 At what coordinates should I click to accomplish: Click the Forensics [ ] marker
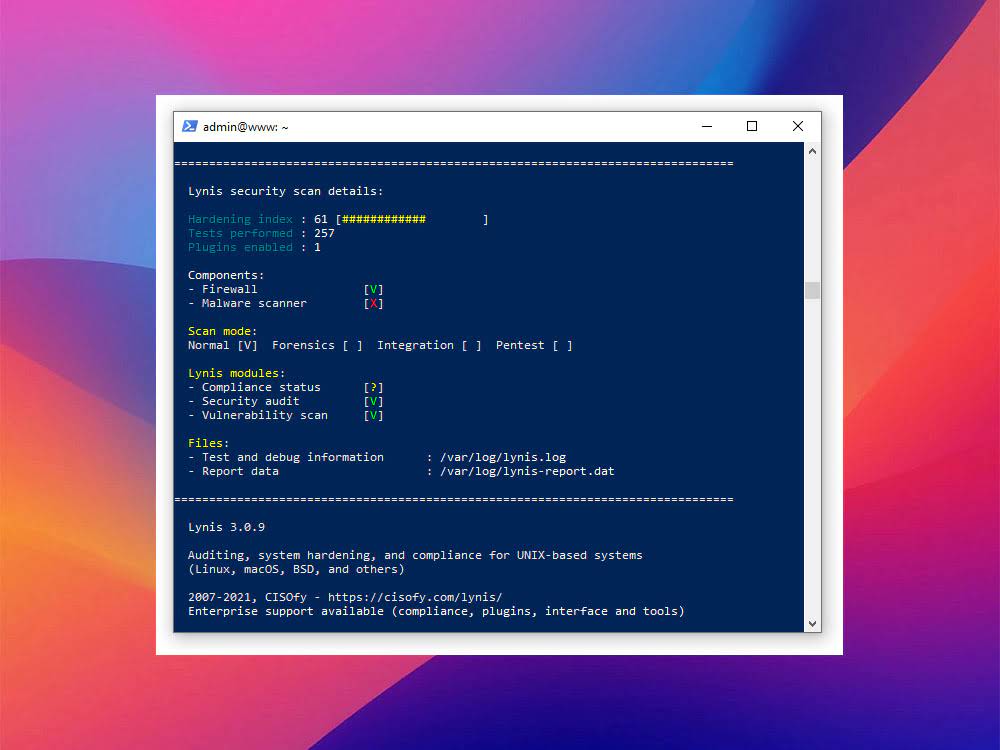click(x=353, y=346)
